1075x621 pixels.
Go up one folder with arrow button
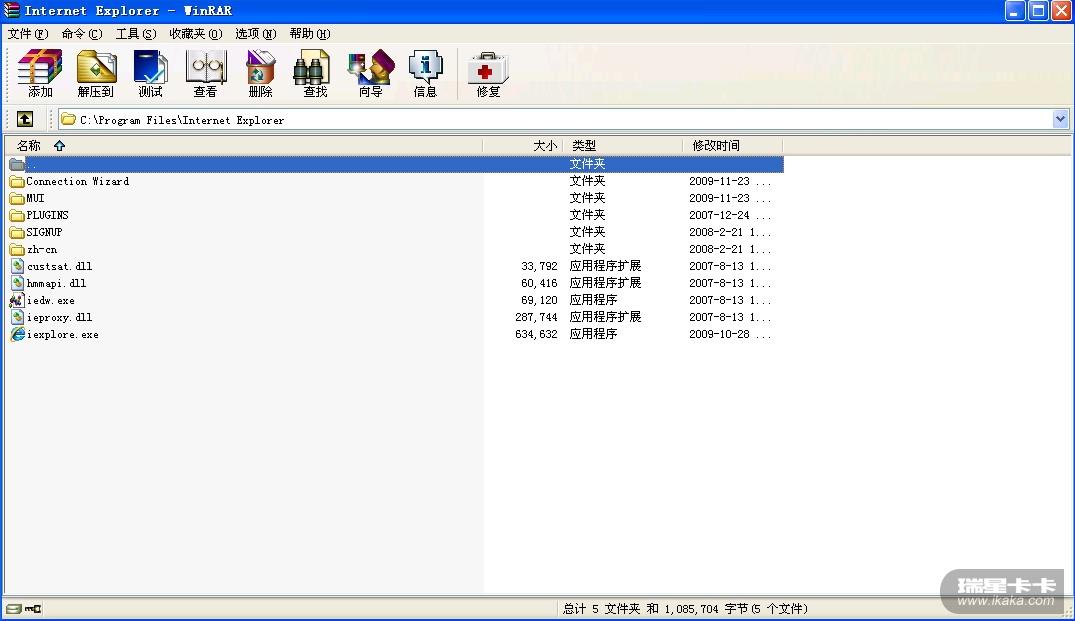pos(25,119)
